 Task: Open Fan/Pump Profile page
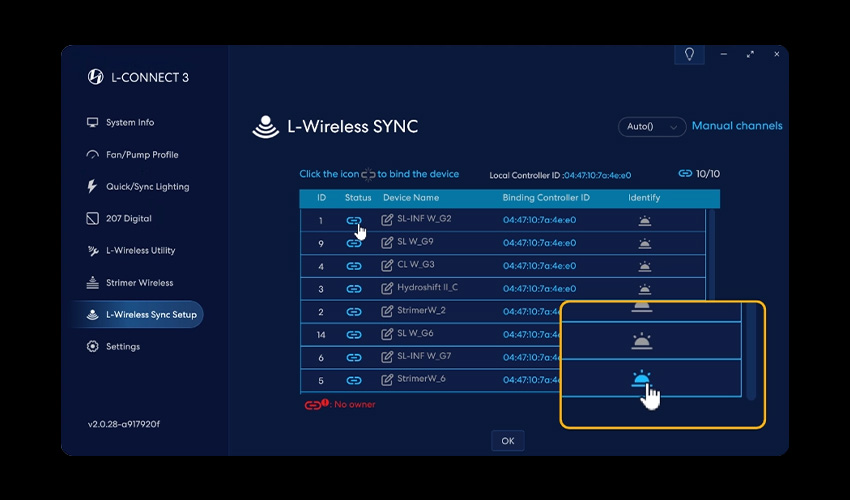[132, 155]
